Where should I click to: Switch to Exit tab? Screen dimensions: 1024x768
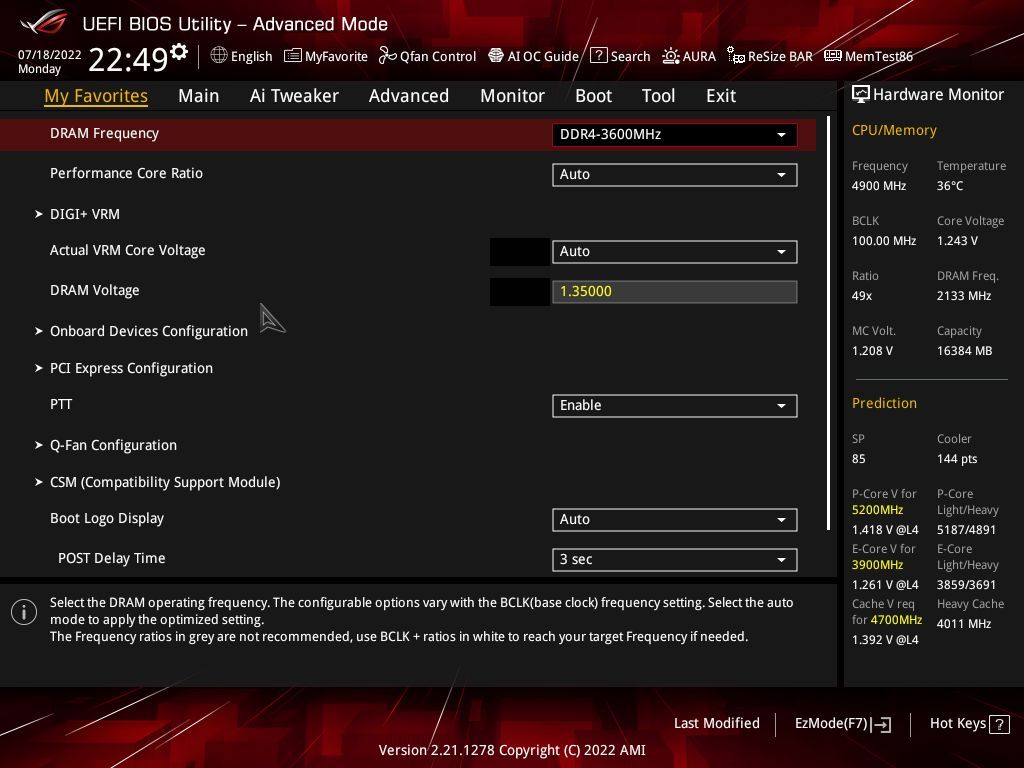click(x=721, y=96)
